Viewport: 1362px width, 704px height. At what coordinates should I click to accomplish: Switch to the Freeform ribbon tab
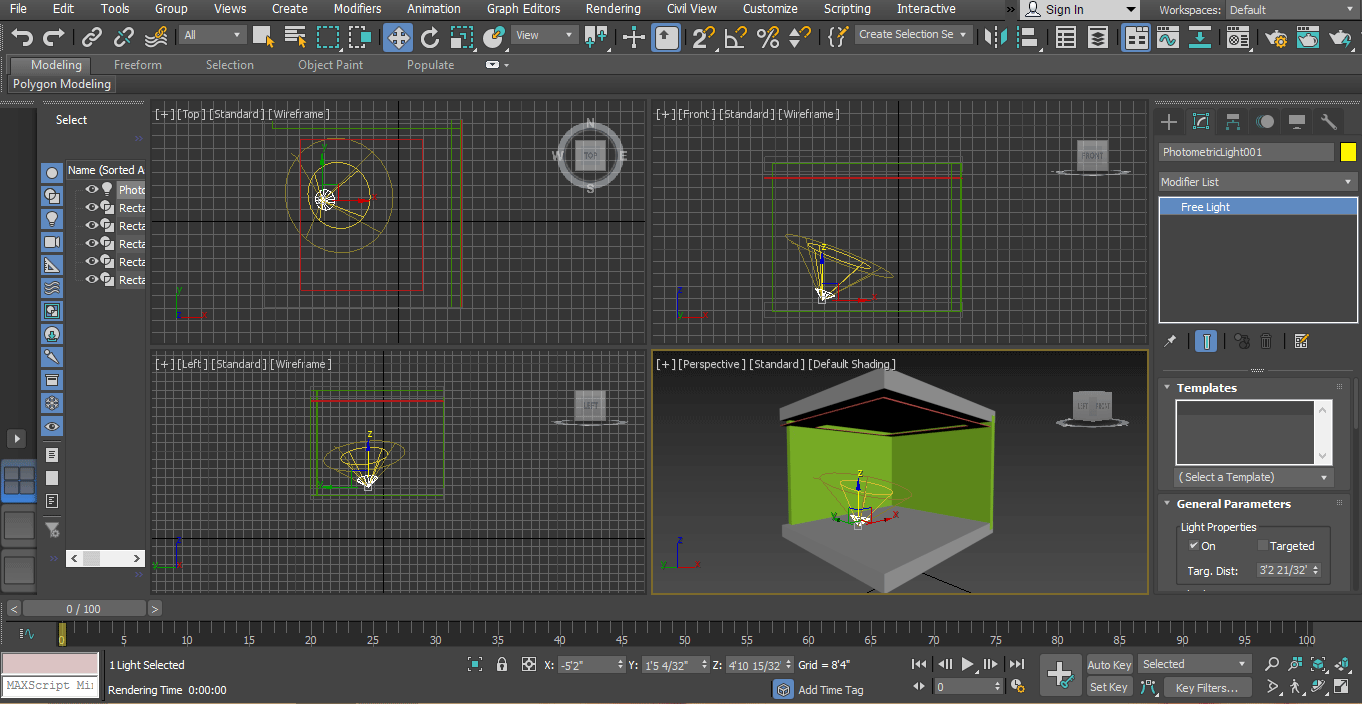click(138, 65)
